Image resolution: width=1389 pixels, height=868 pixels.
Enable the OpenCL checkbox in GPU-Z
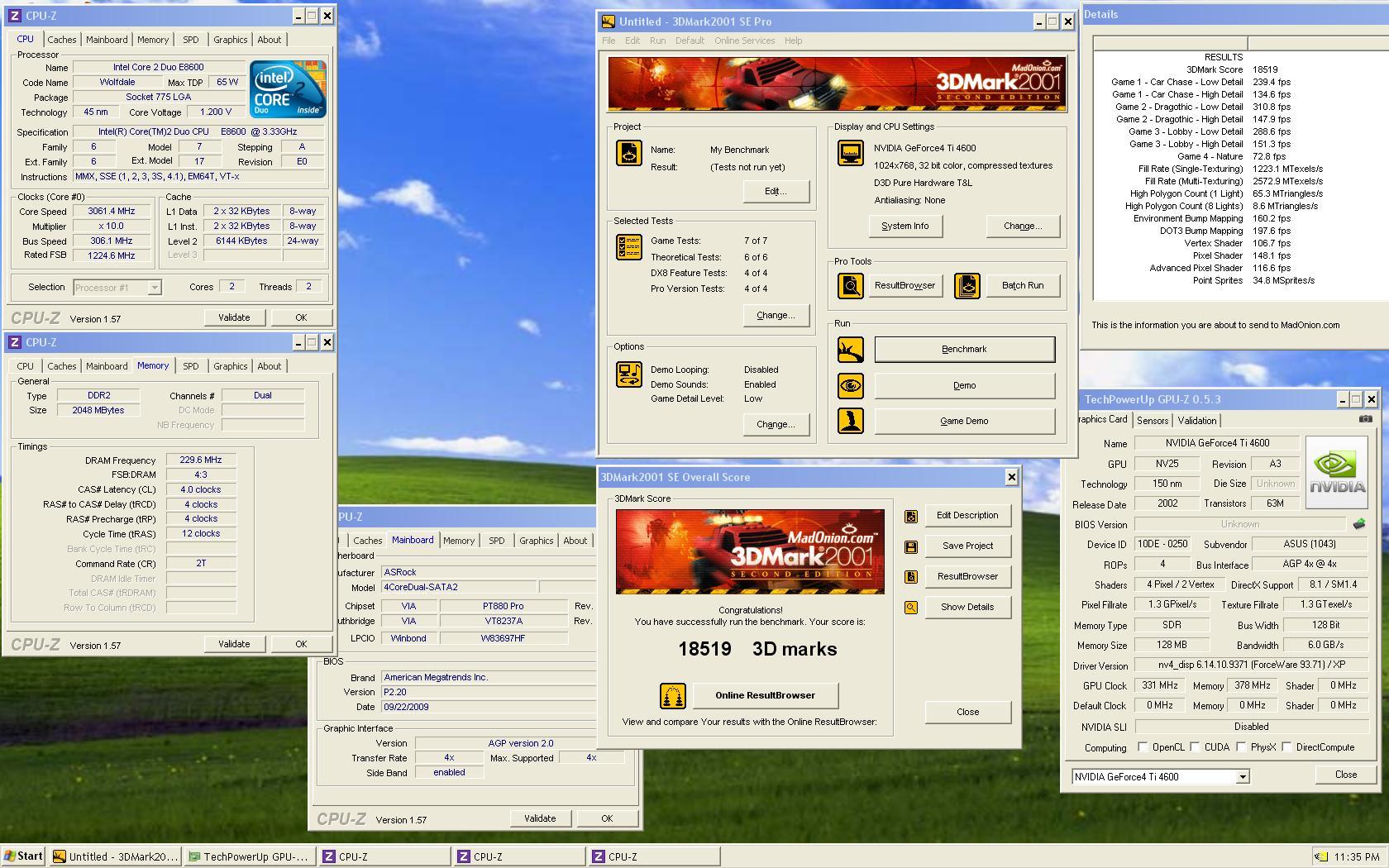point(1143,747)
